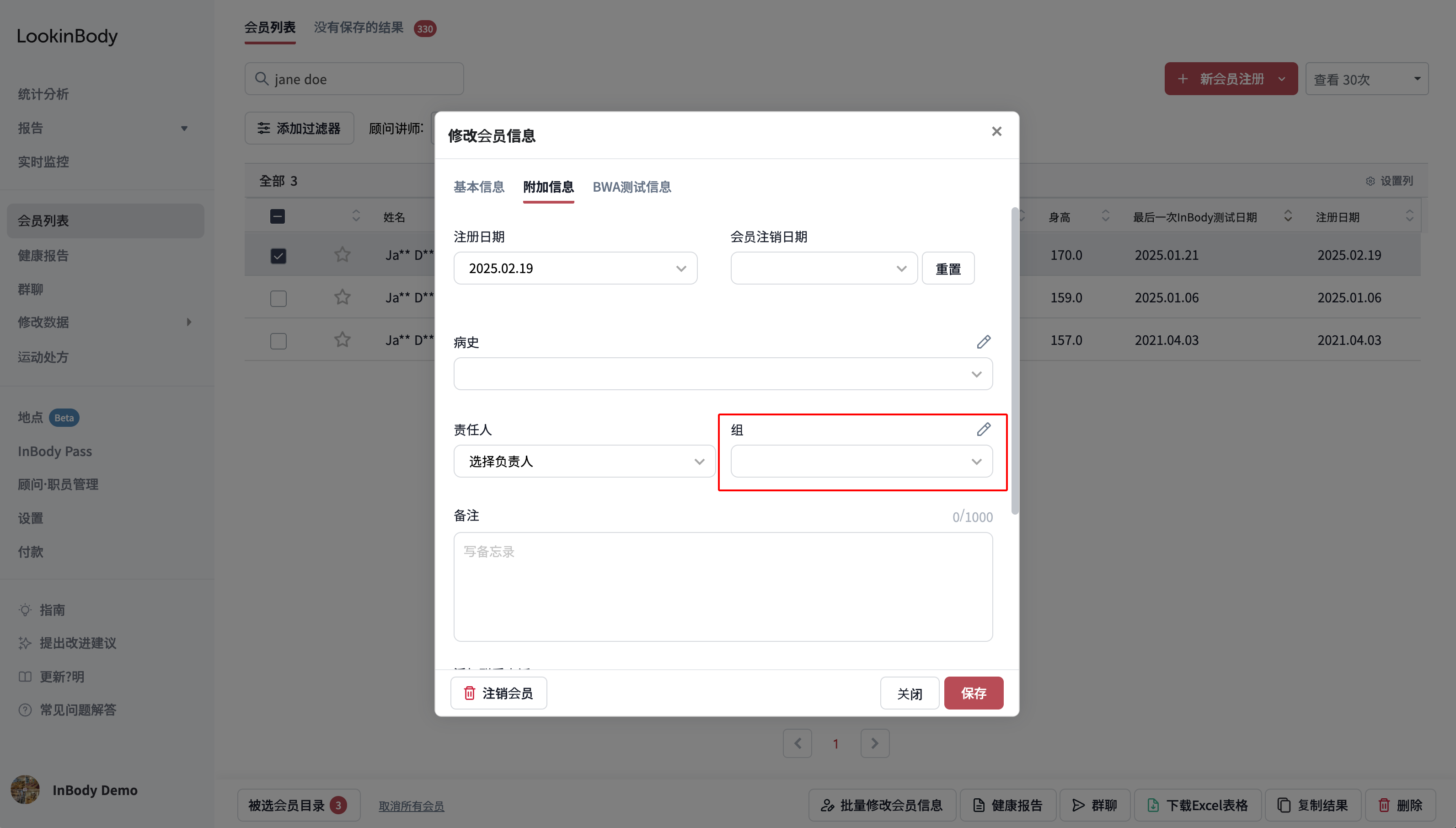Click 下载Excel表格 button
This screenshot has height=828, width=1456.
(x=1198, y=805)
